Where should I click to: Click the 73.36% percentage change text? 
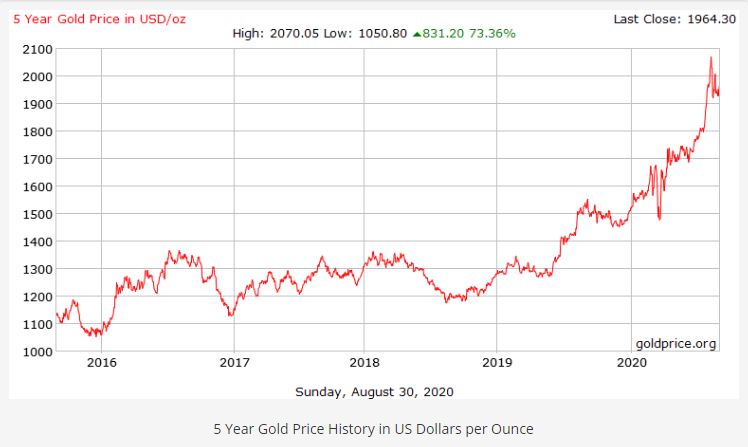[x=495, y=33]
